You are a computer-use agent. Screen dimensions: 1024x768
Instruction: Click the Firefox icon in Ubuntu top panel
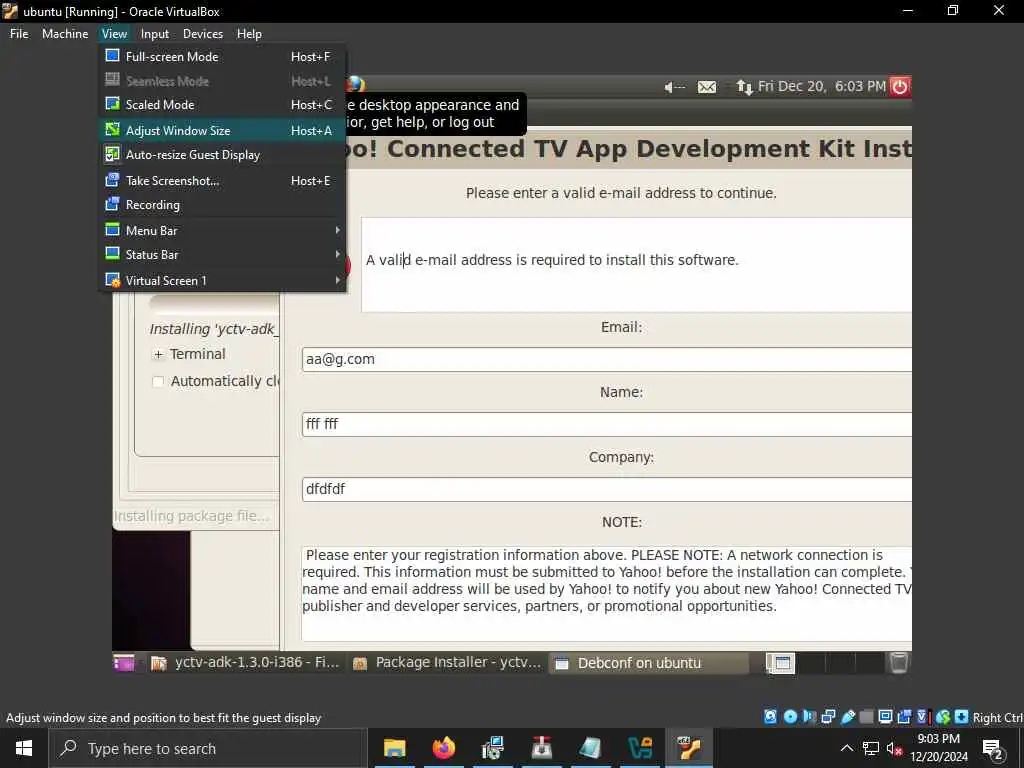(355, 84)
